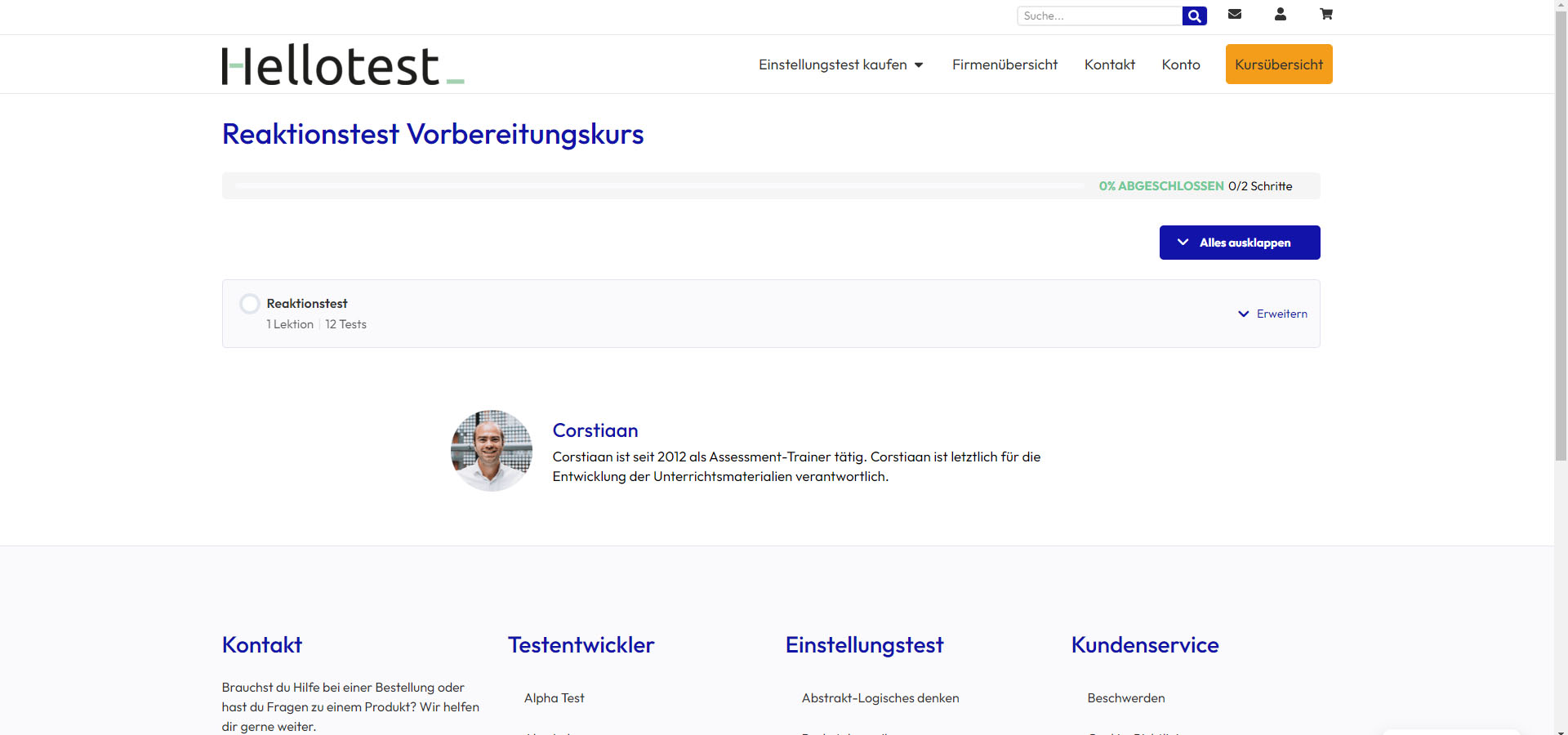The height and width of the screenshot is (735, 1568).
Task: Click the user account icon
Action: click(x=1281, y=14)
